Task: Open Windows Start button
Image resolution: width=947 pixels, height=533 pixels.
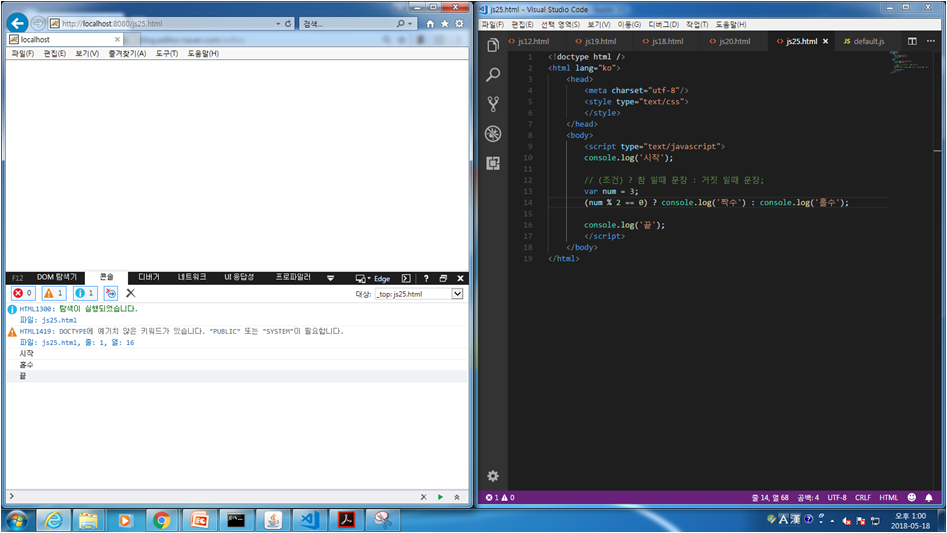Action: pos(17,520)
